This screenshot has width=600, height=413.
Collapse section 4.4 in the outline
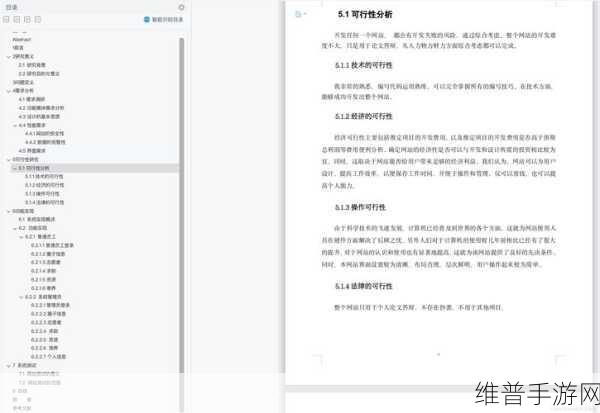[15, 126]
